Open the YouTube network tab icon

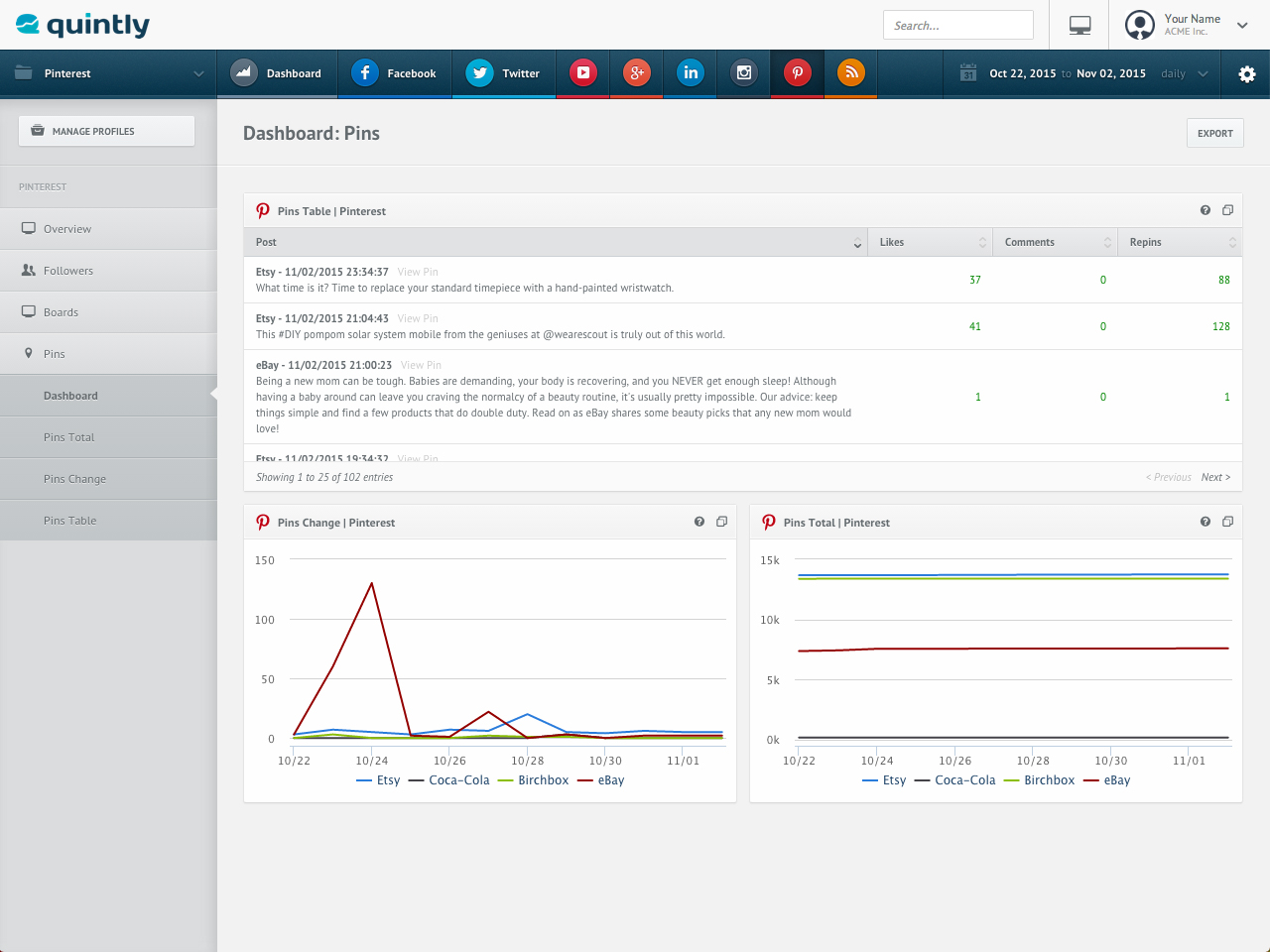point(583,72)
